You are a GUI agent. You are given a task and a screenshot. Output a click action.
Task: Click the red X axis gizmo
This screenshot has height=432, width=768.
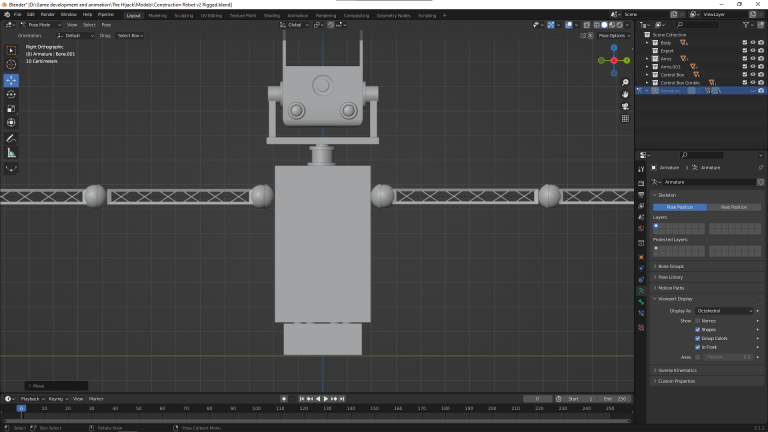click(x=613, y=60)
